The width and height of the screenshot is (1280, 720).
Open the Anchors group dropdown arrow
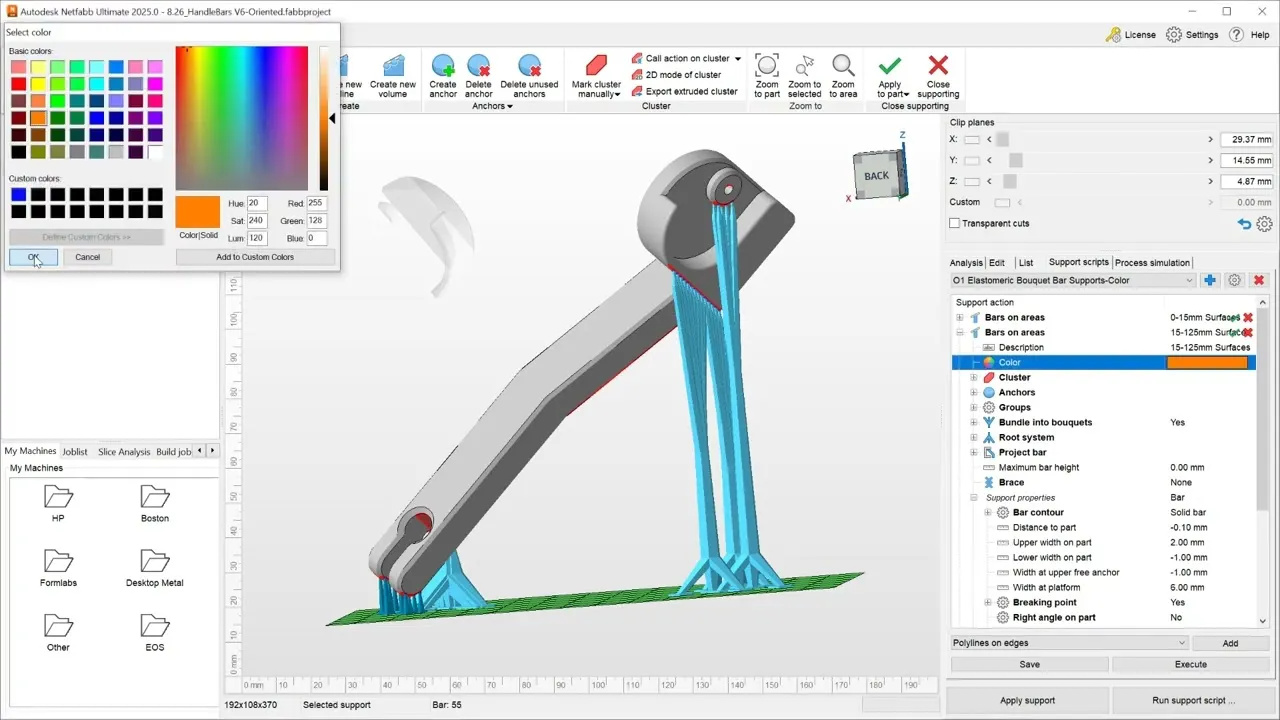[x=510, y=107]
